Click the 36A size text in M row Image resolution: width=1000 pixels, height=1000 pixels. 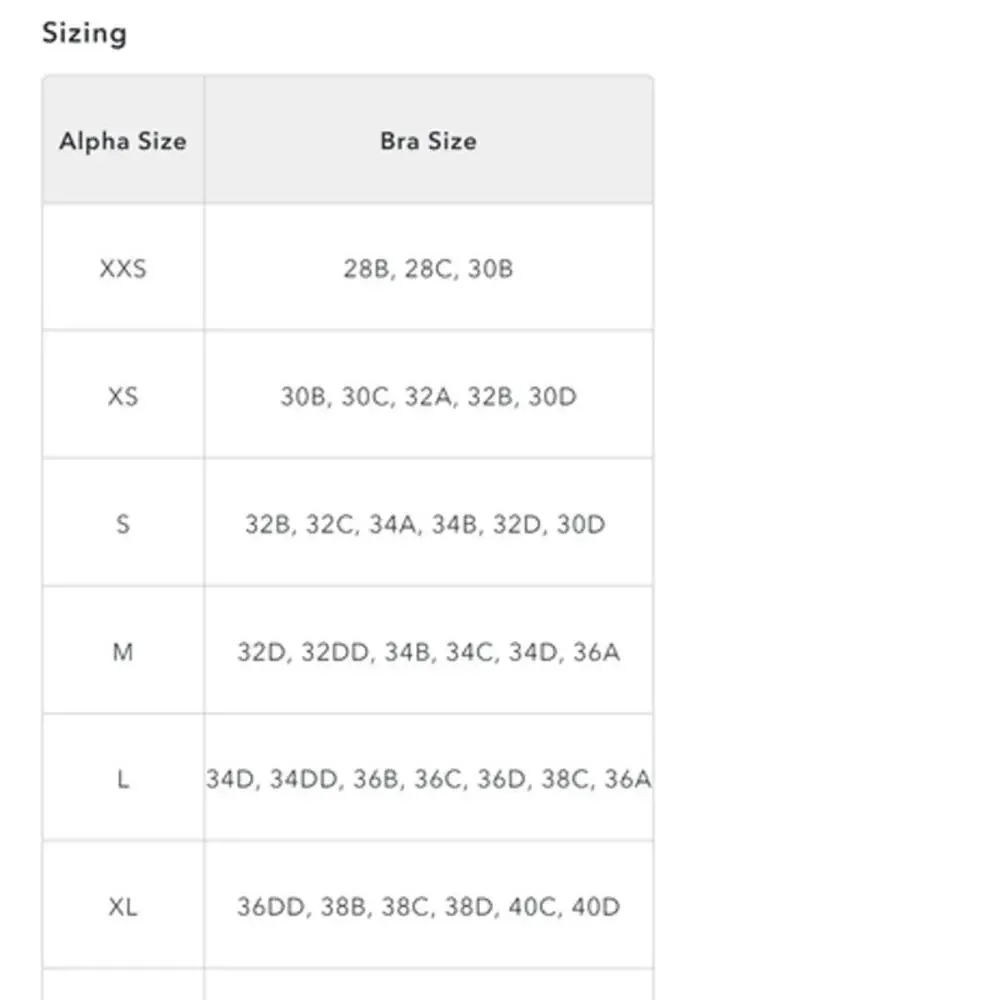(596, 652)
